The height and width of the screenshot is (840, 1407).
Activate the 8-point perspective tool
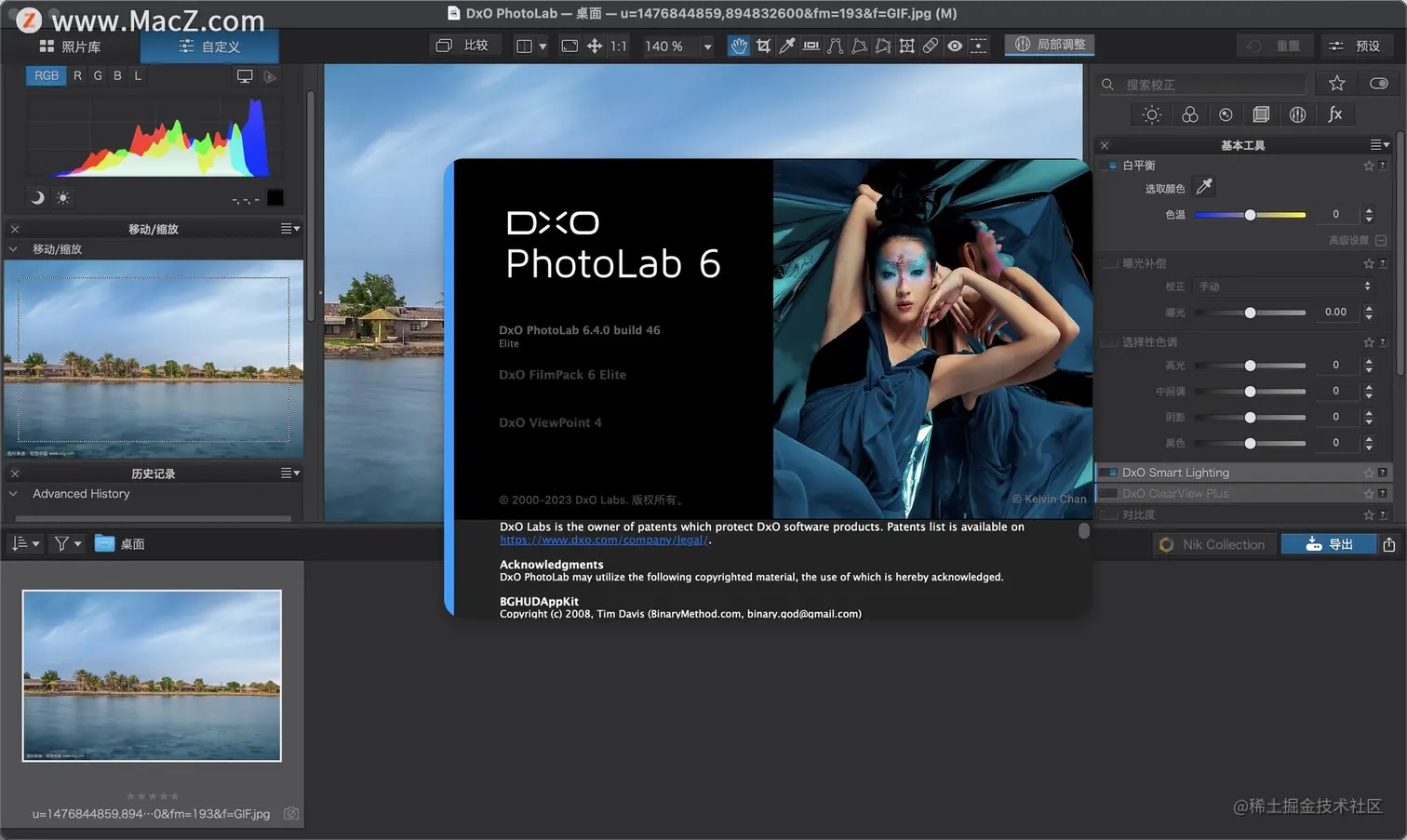point(883,46)
